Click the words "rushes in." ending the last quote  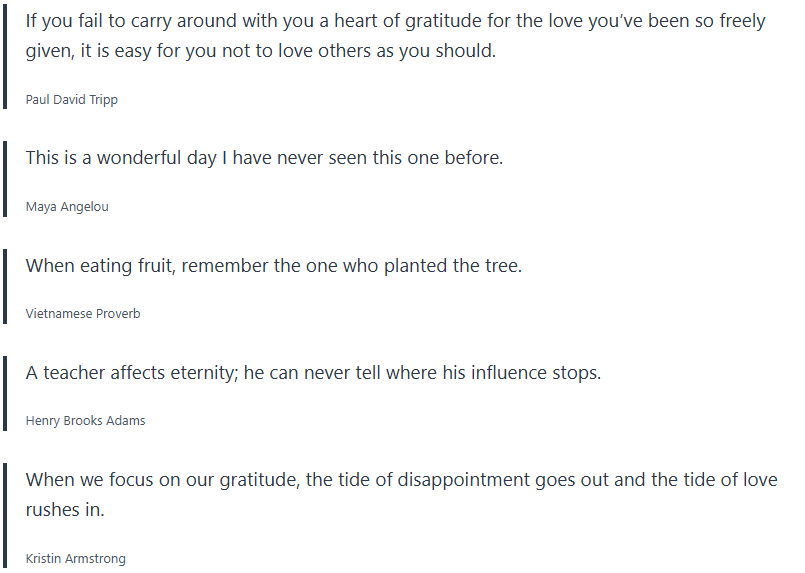click(x=65, y=510)
